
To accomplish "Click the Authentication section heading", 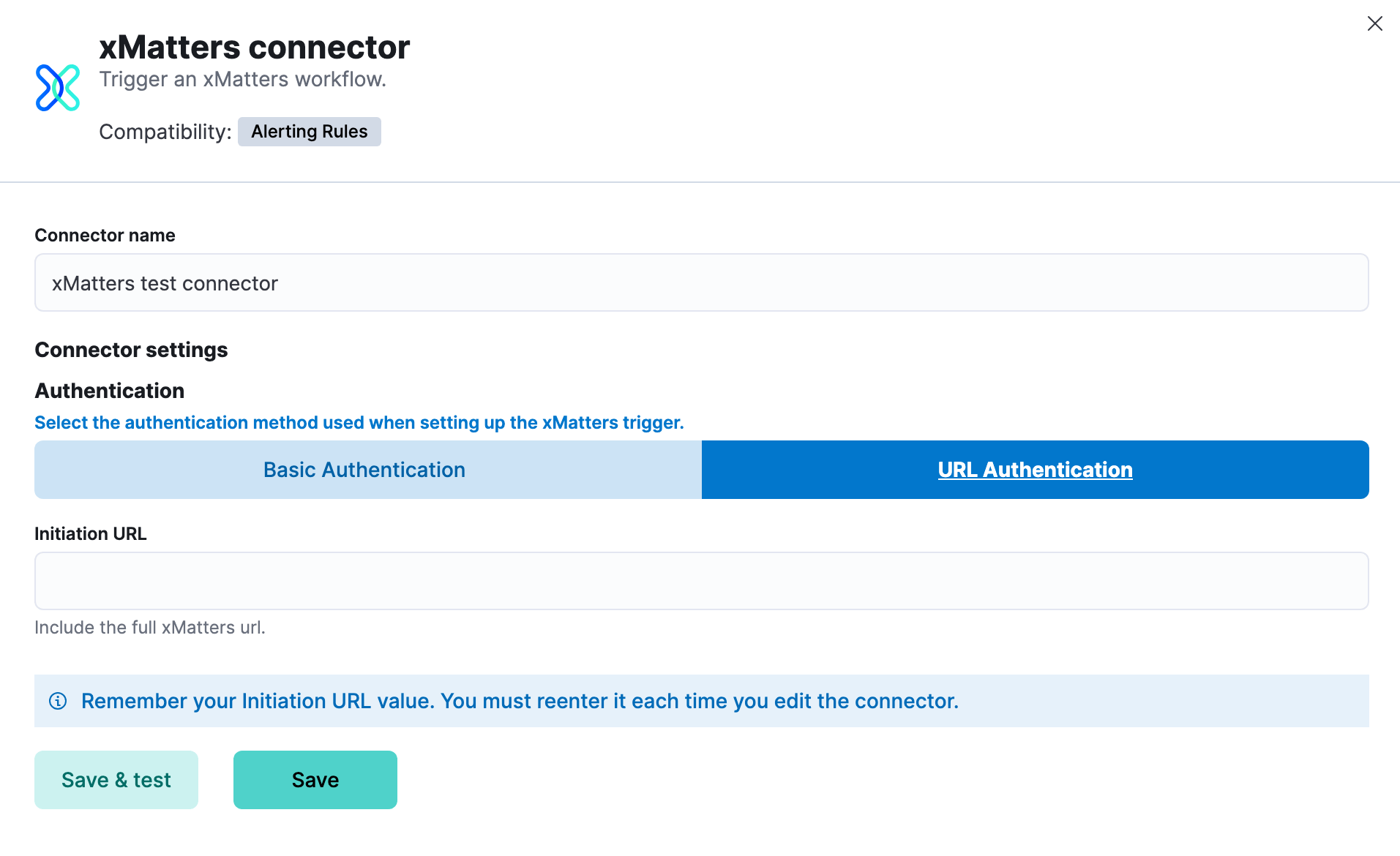I will pos(109,390).
